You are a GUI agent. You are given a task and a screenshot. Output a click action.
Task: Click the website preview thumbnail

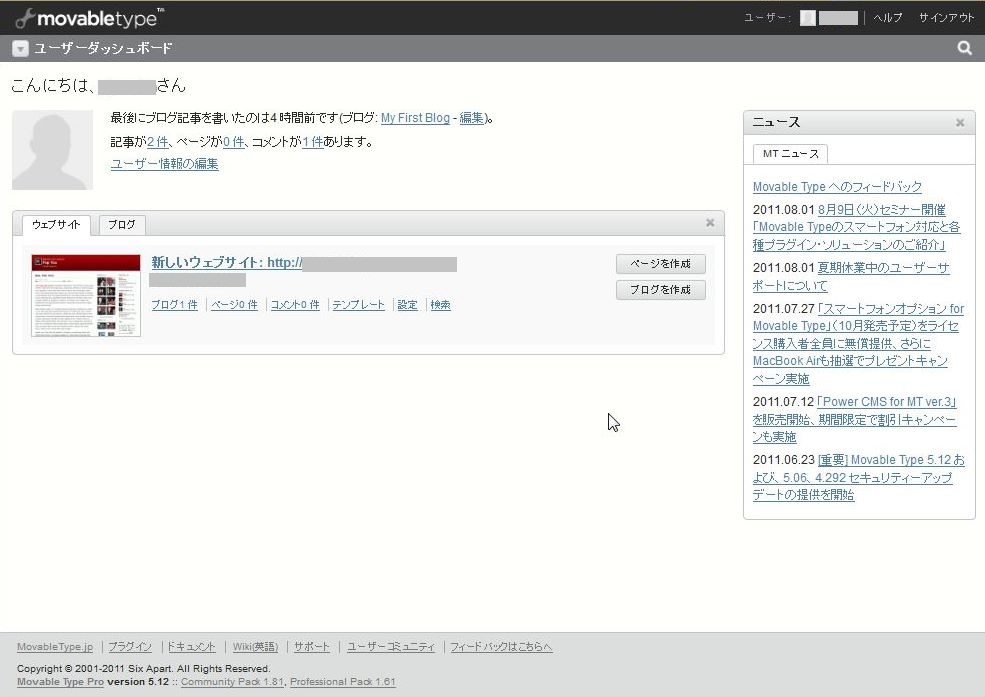point(86,295)
